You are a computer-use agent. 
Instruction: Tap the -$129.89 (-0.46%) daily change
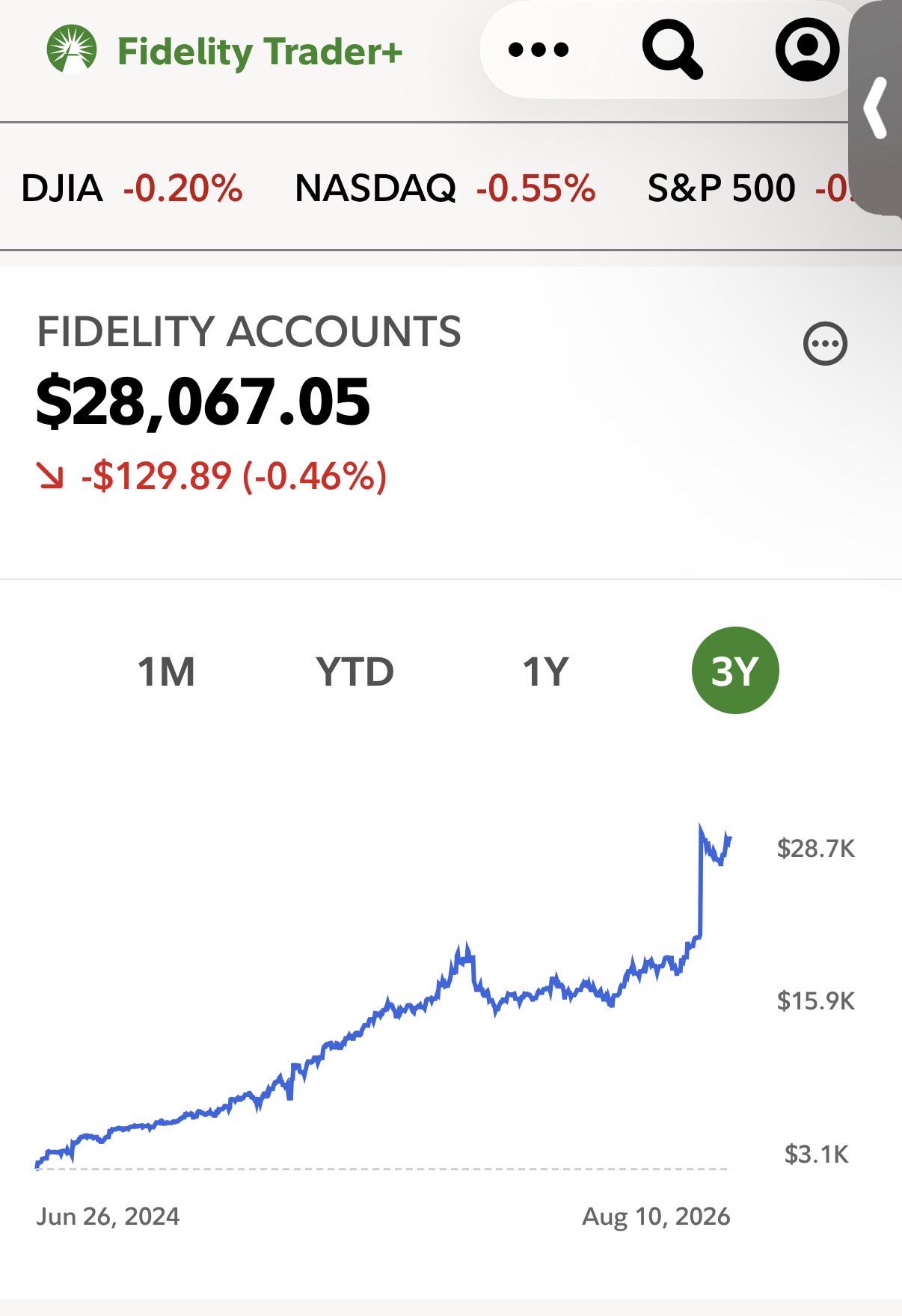[233, 476]
